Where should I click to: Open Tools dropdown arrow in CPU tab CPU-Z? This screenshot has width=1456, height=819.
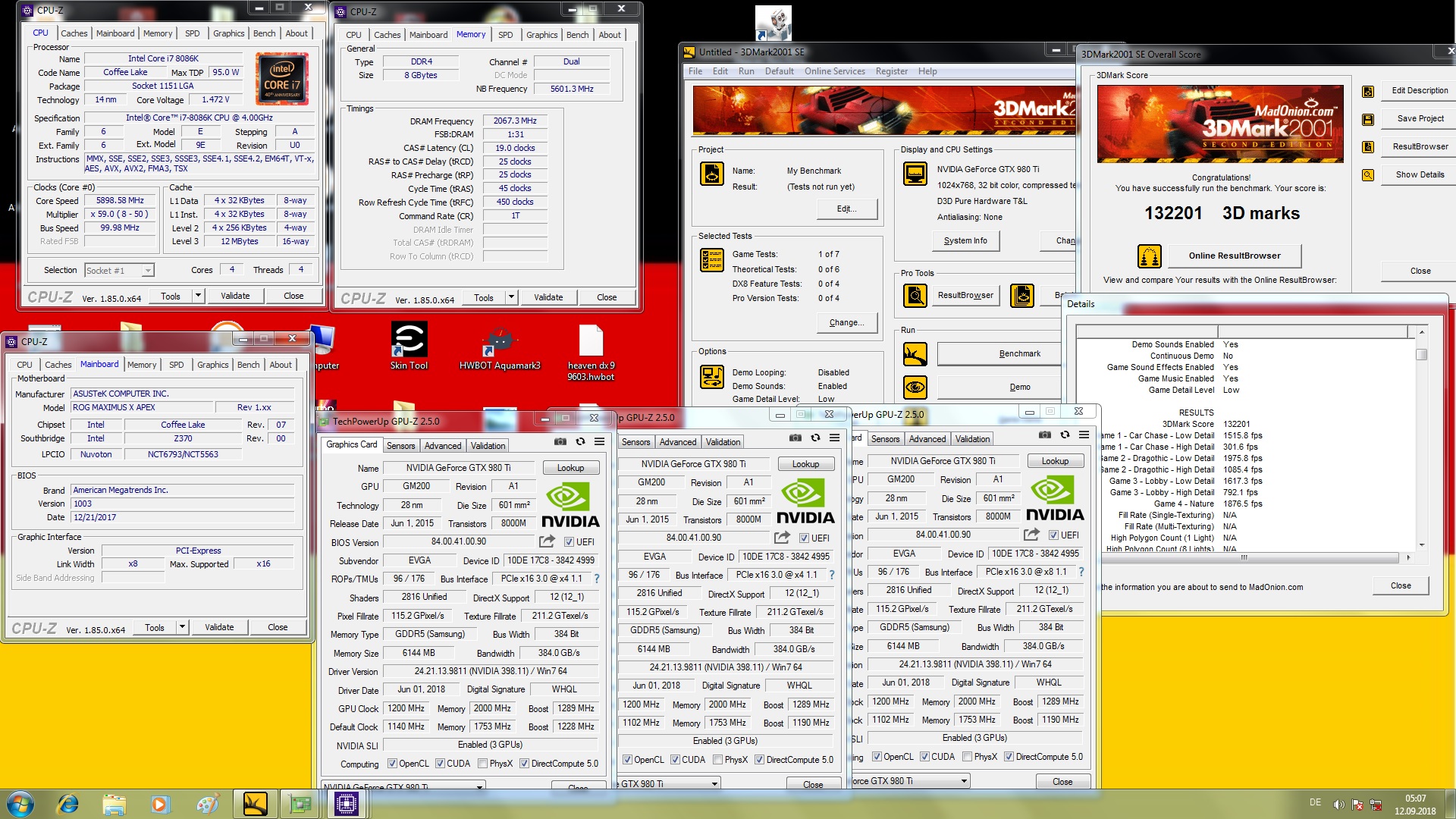[199, 296]
